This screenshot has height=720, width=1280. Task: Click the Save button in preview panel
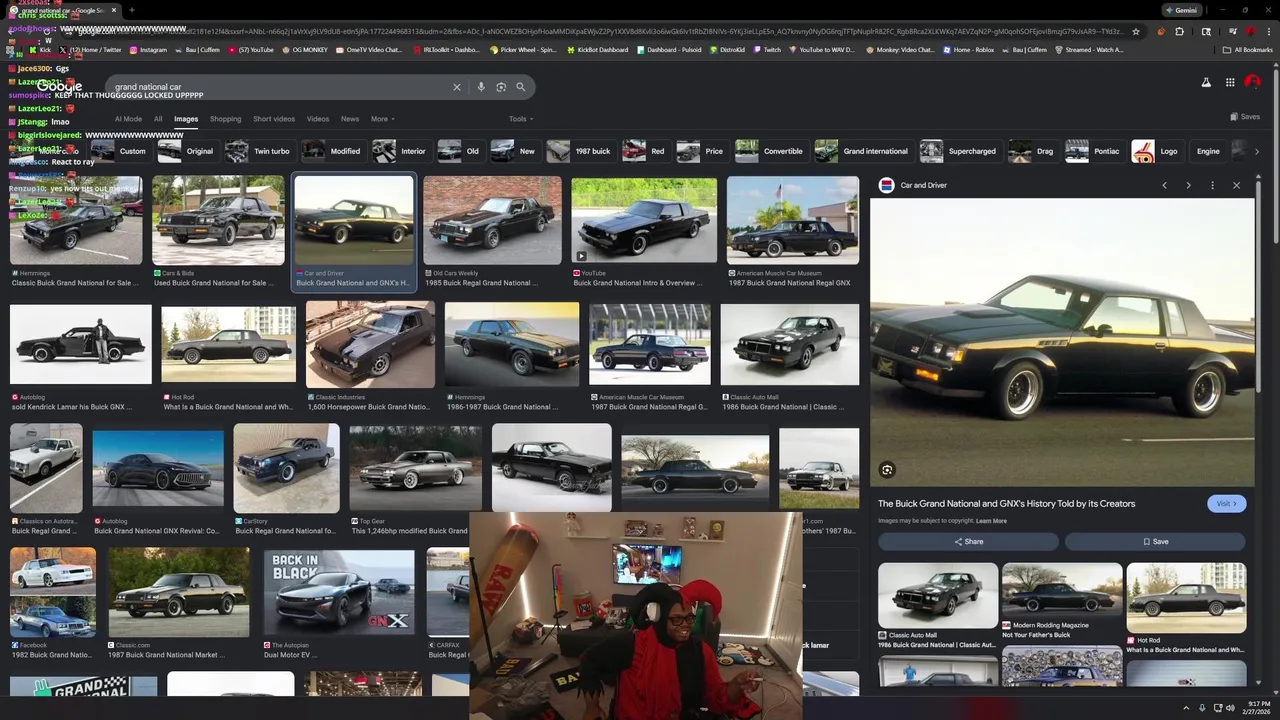1155,542
